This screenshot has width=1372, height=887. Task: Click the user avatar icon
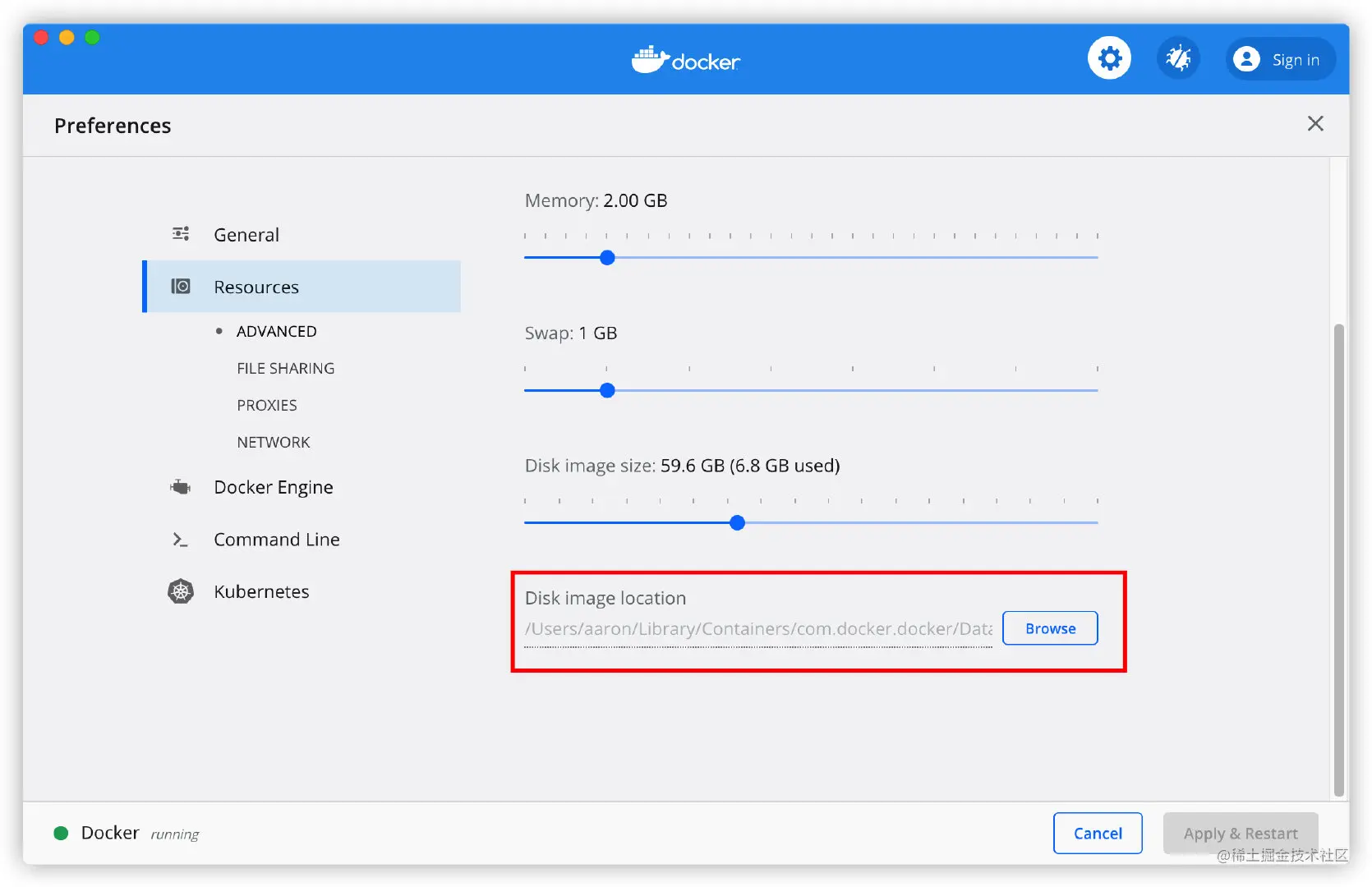click(1246, 59)
